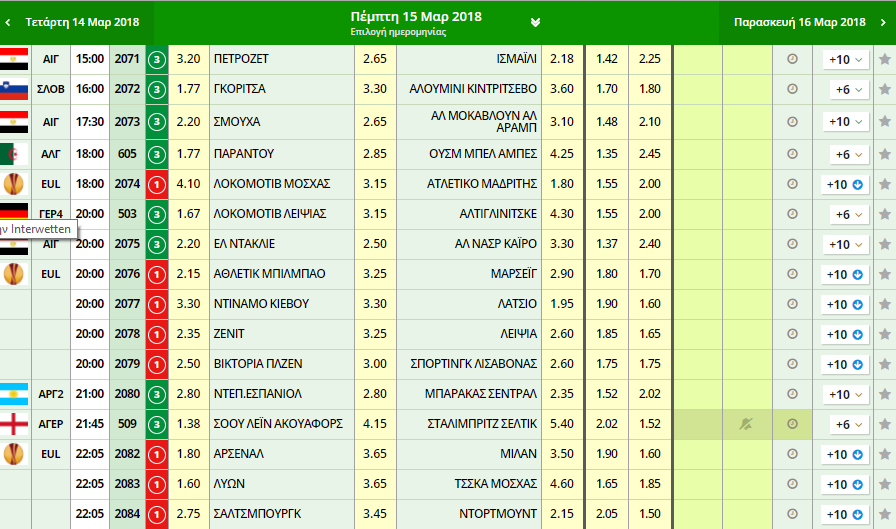Click the Argentina flag in ΑΡΓ2 row
The width and height of the screenshot is (896, 529).
coord(14,394)
